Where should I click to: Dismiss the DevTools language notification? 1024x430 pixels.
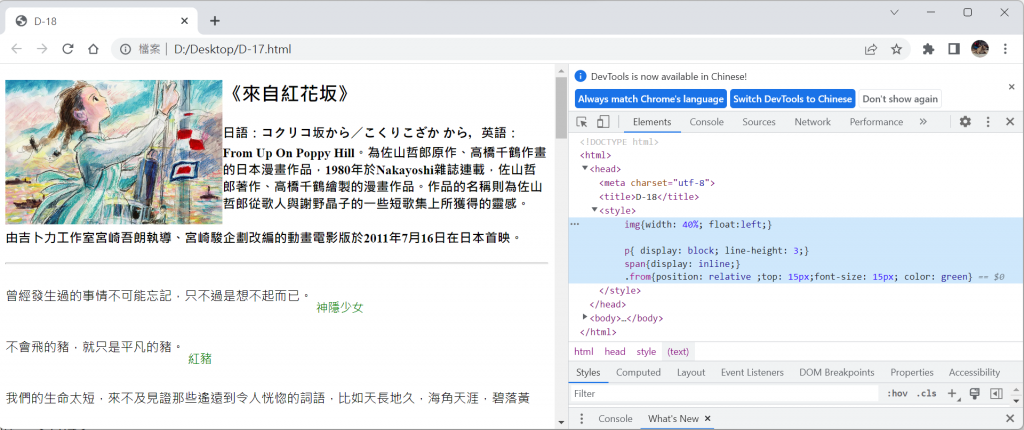[1012, 86]
